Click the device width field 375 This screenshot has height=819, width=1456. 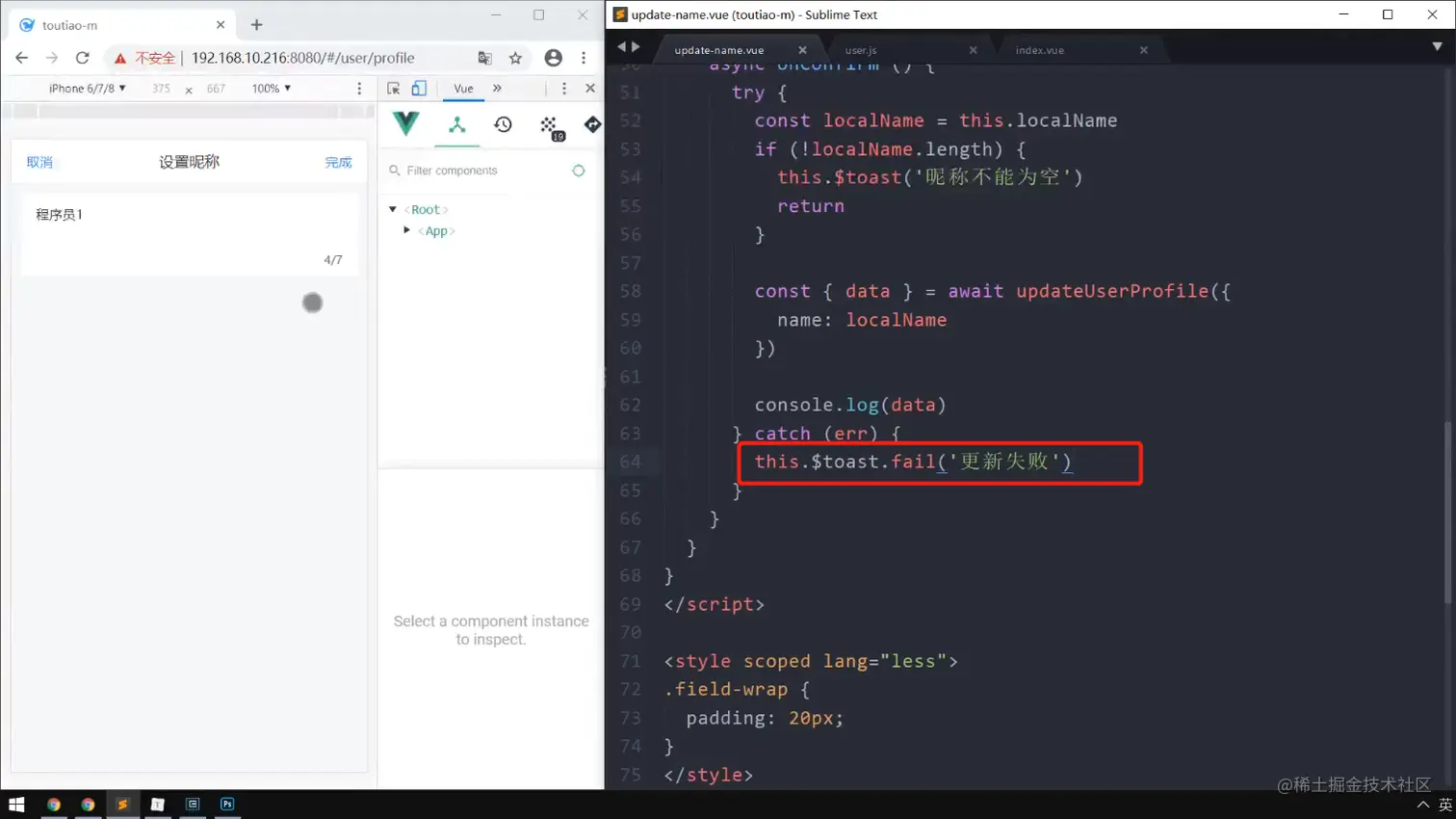pos(161,89)
